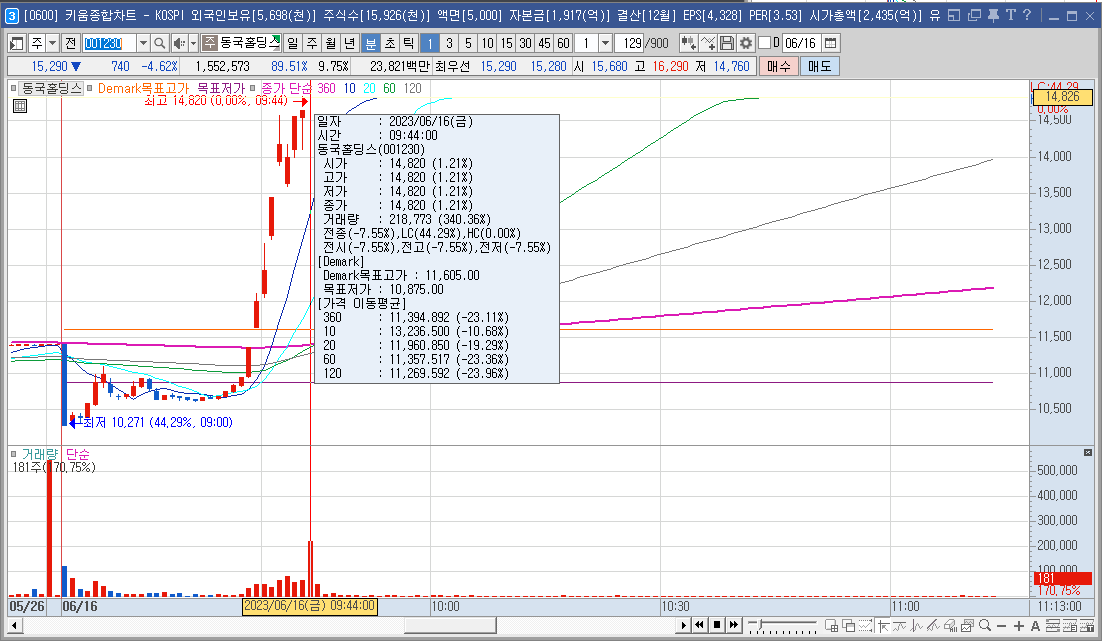The height and width of the screenshot is (641, 1102).
Task: Click the bottom toolbar magnifier zoom icon
Action: 985,625
